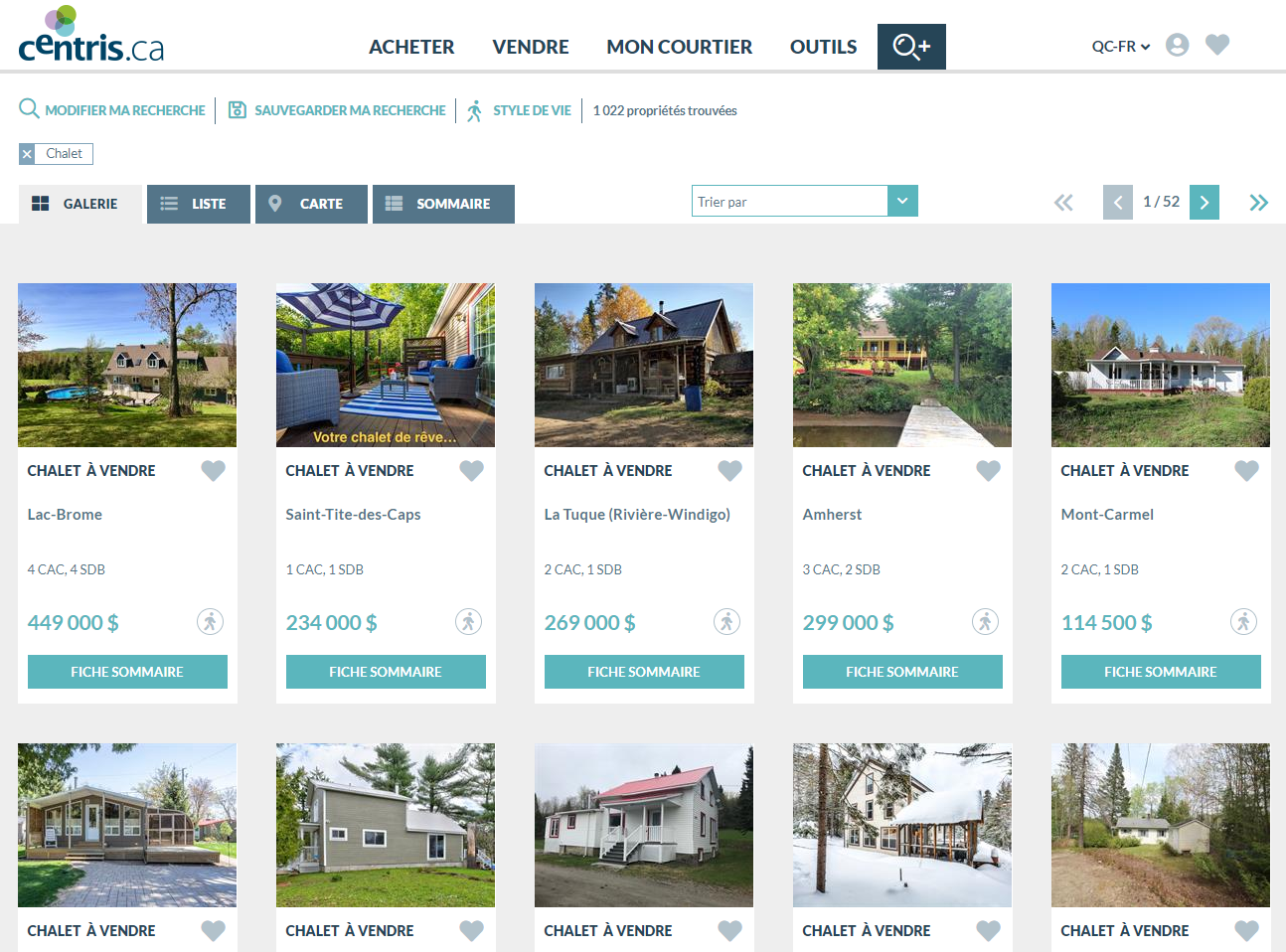Open the ACHETER menu

(410, 46)
